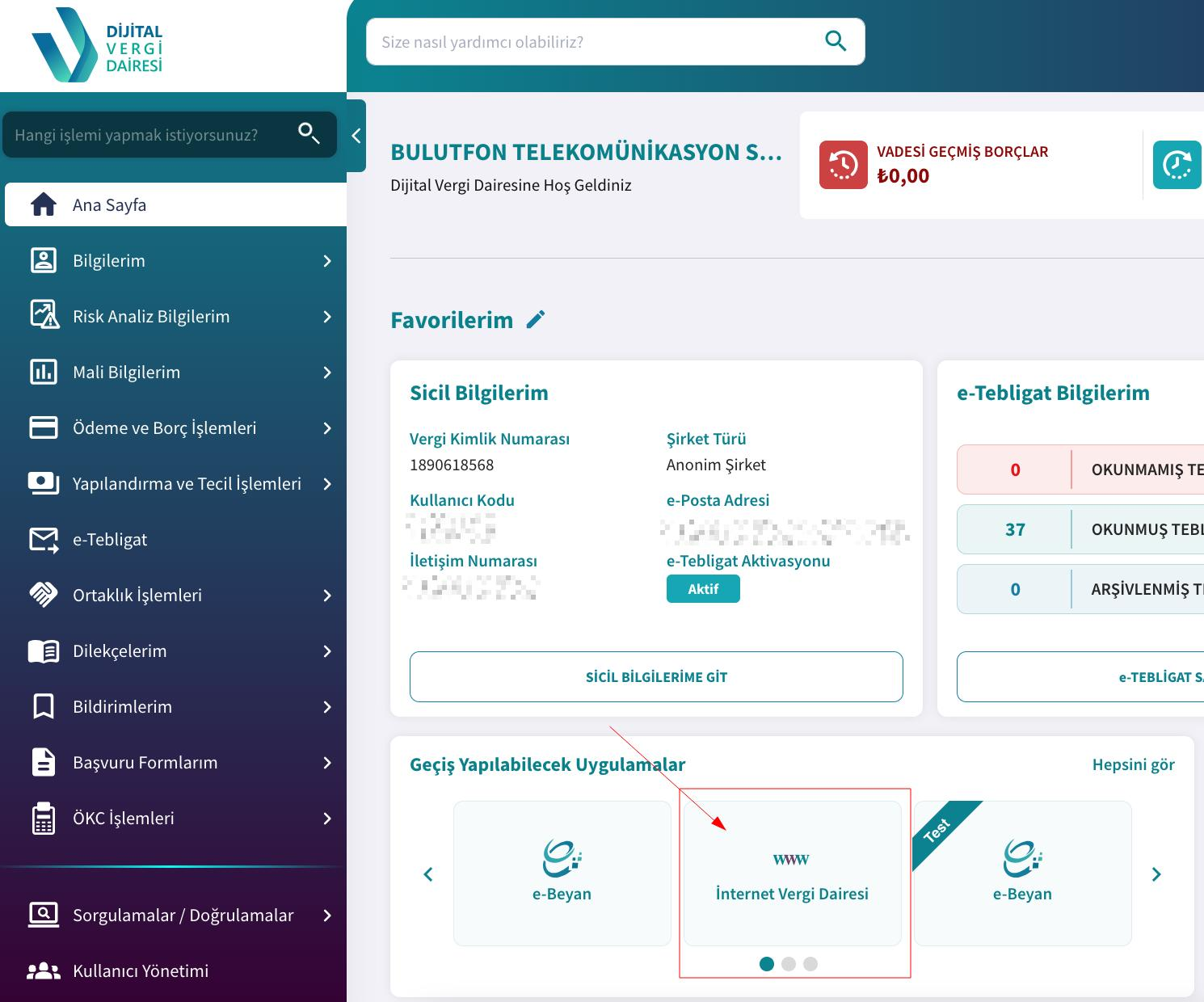Go to Ana Sayfa in sidebar
This screenshot has width=1204, height=1002.
point(175,204)
